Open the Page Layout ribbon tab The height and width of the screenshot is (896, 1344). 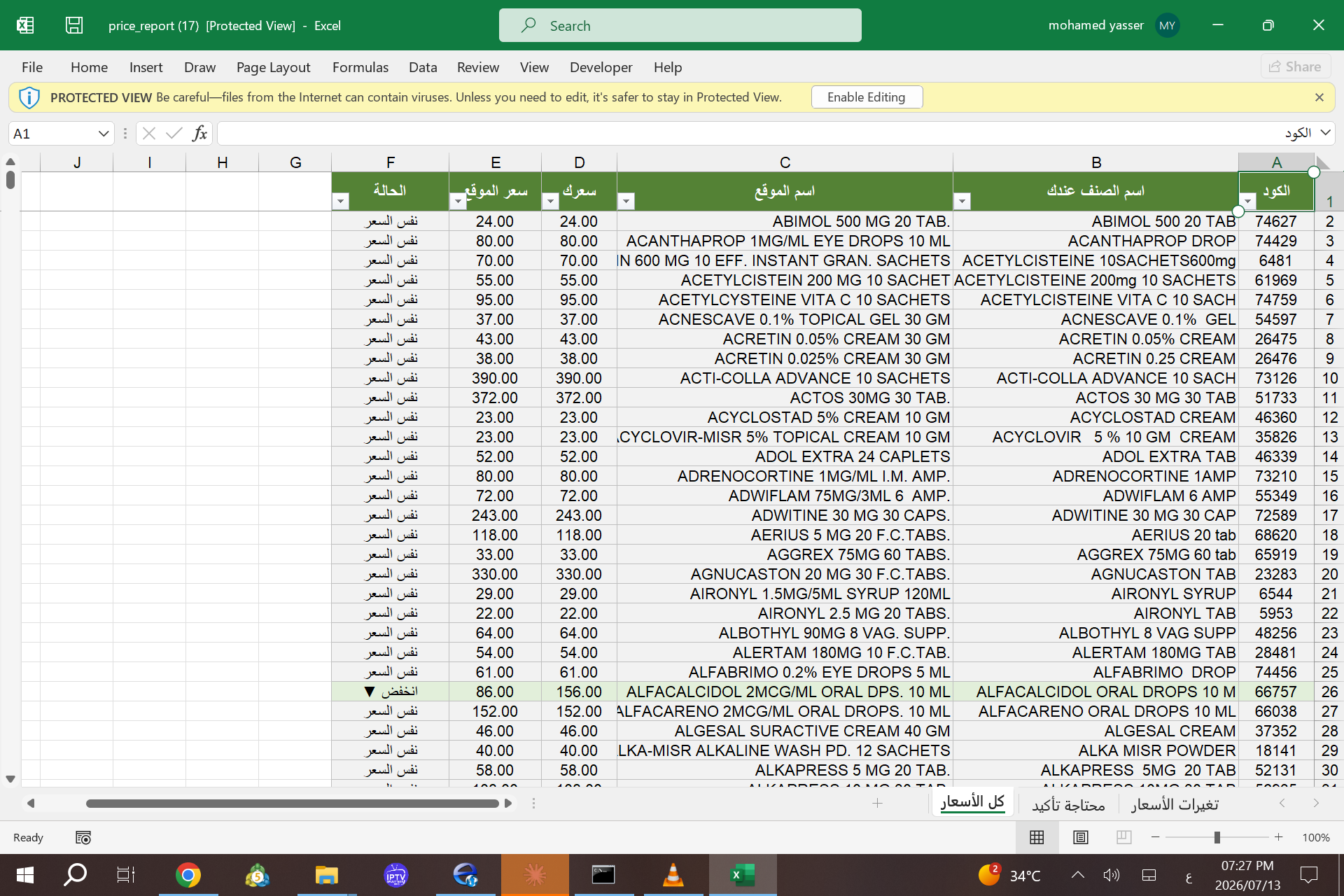[273, 67]
